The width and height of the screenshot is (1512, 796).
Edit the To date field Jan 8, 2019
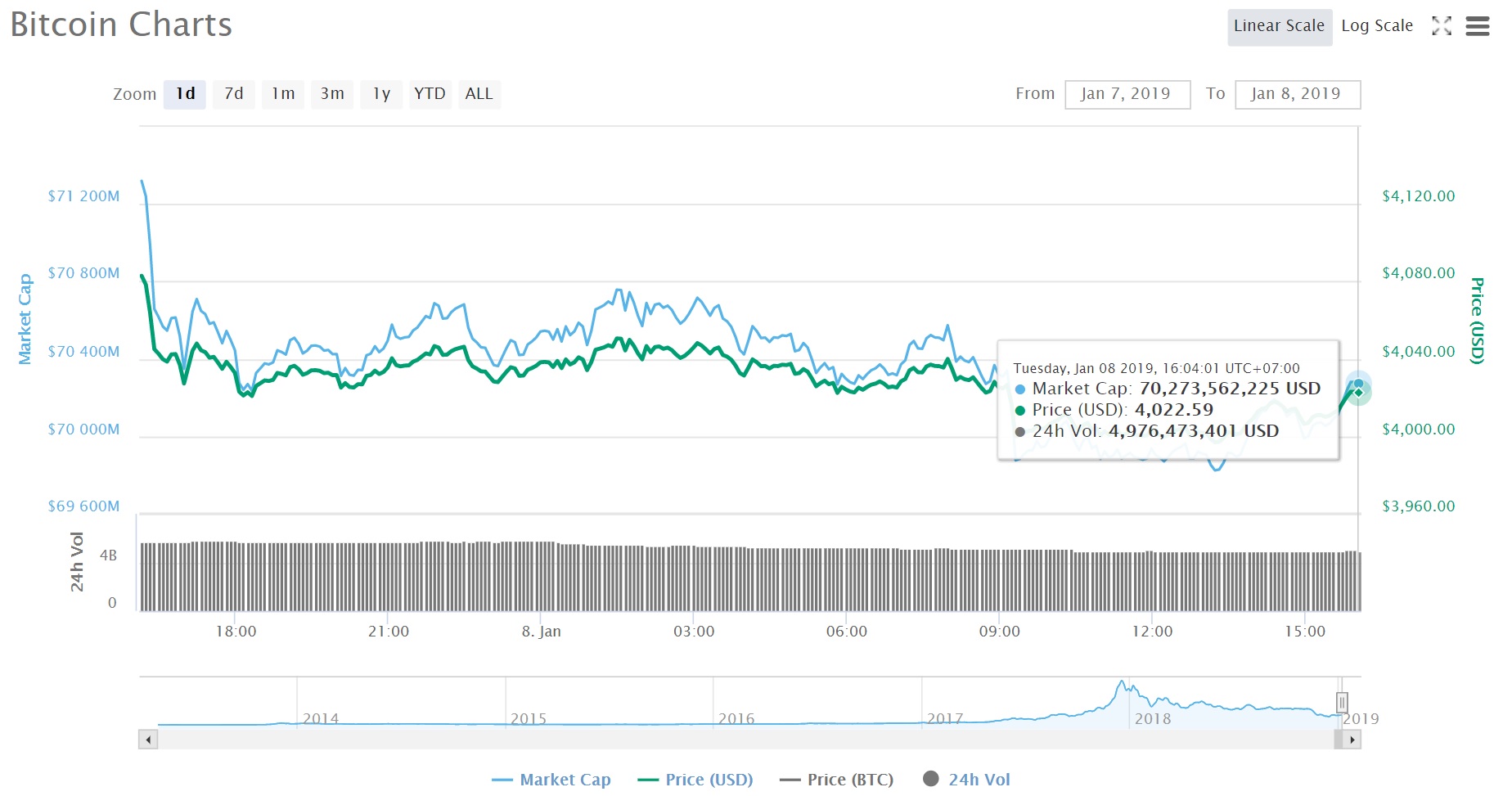1298,94
